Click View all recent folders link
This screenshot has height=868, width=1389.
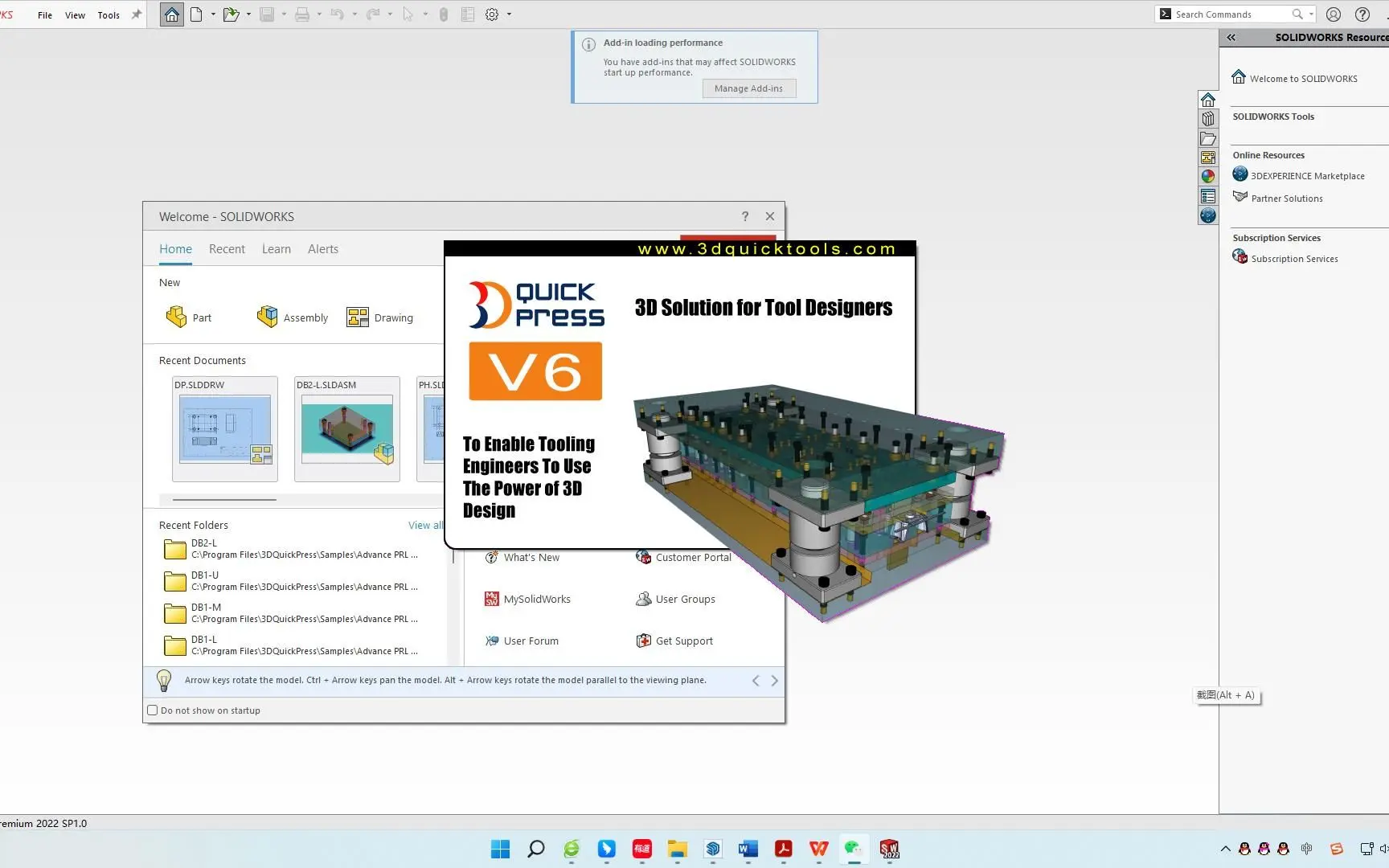(425, 525)
